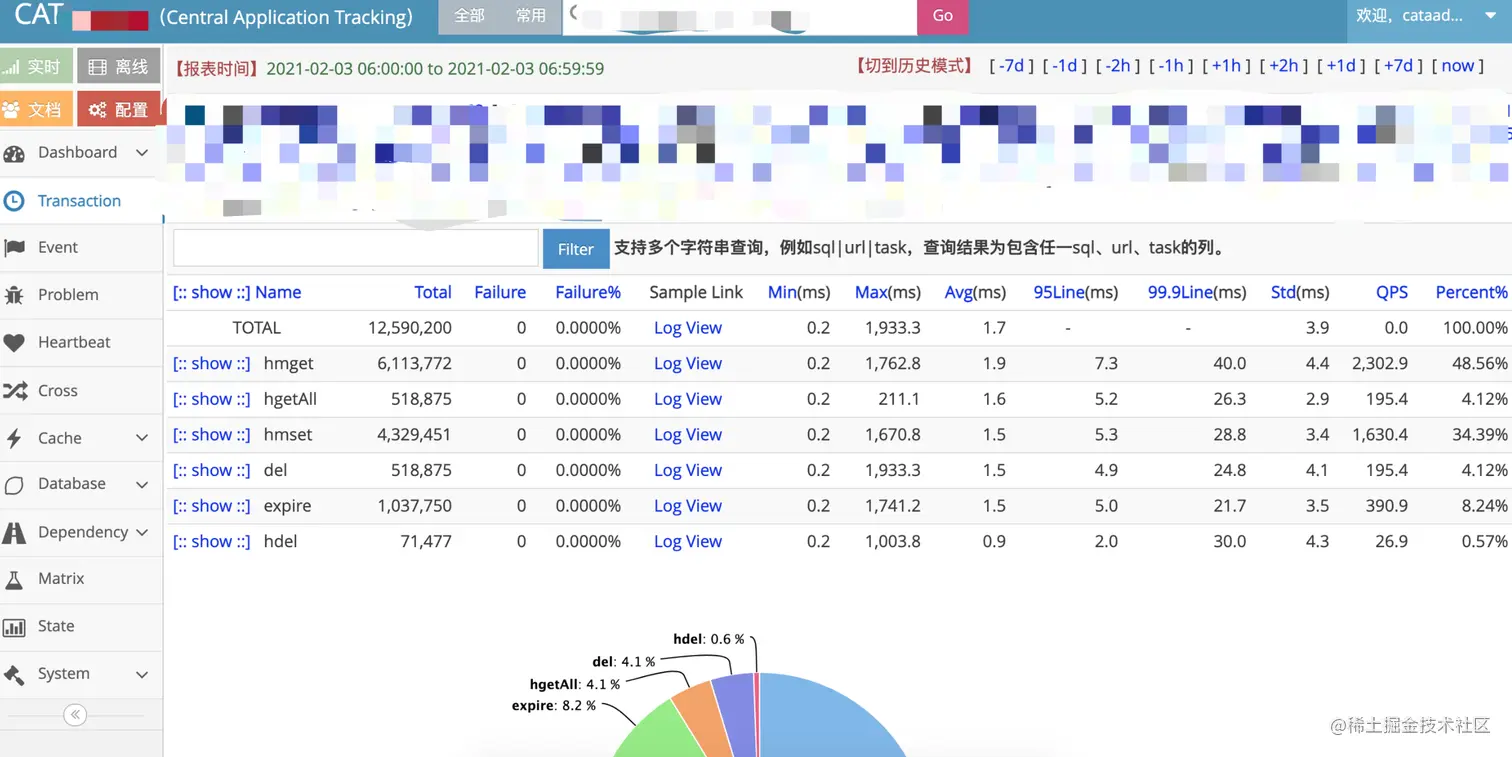Jump back one hour with -1h
This screenshot has width=1512, height=757.
tap(1171, 66)
